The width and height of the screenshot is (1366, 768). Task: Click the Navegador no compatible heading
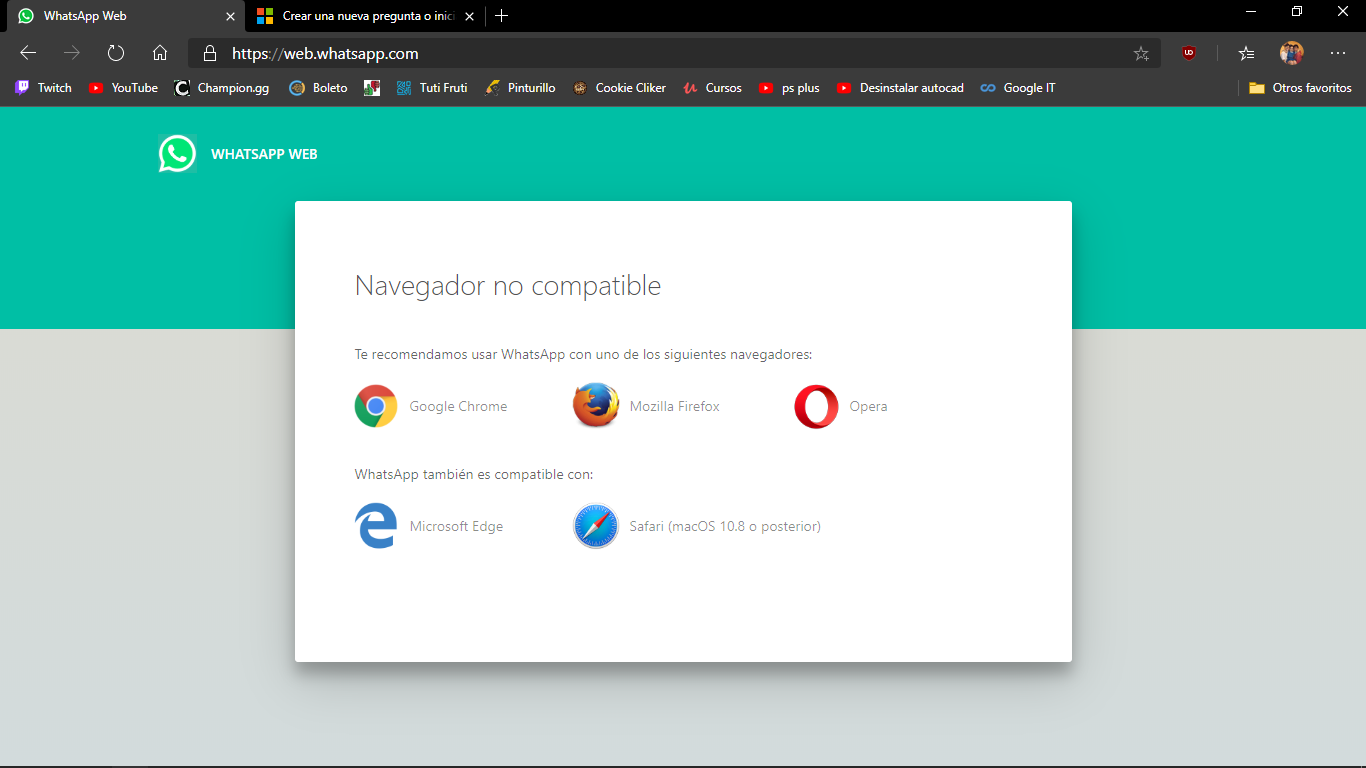click(508, 286)
